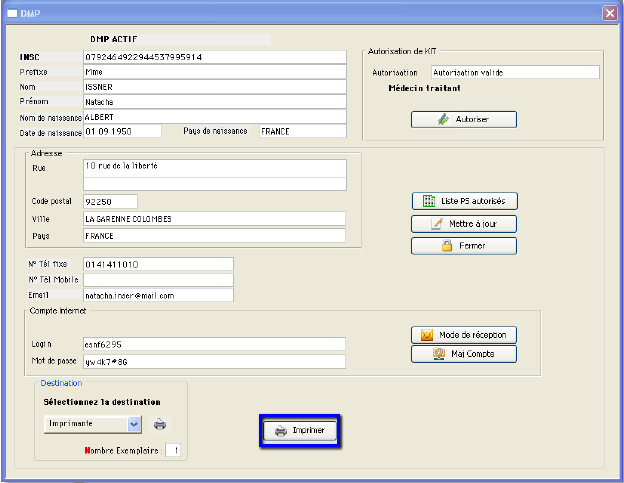
Task: Close the DMP window
Action: (x=610, y=13)
